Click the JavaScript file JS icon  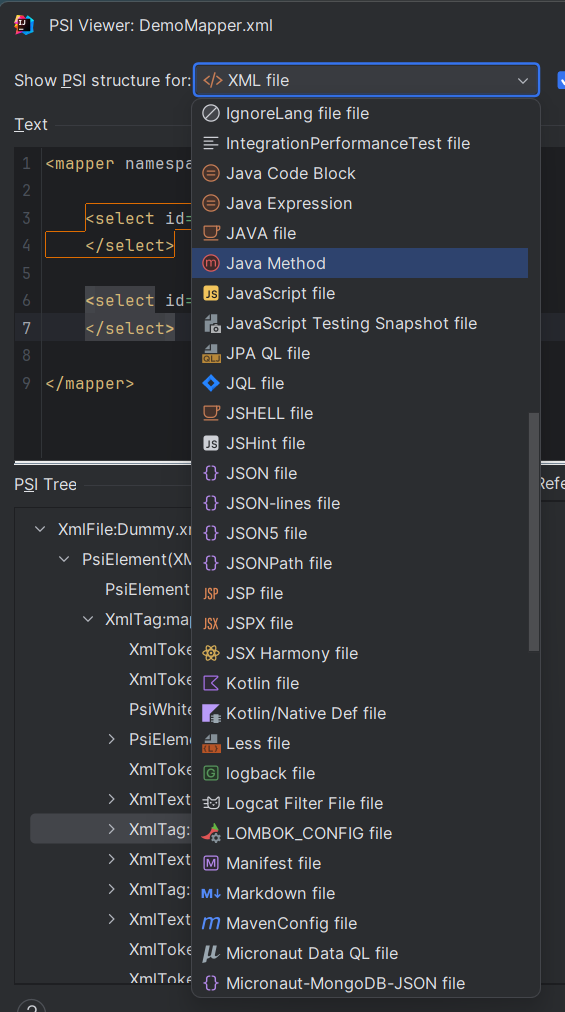coord(211,294)
